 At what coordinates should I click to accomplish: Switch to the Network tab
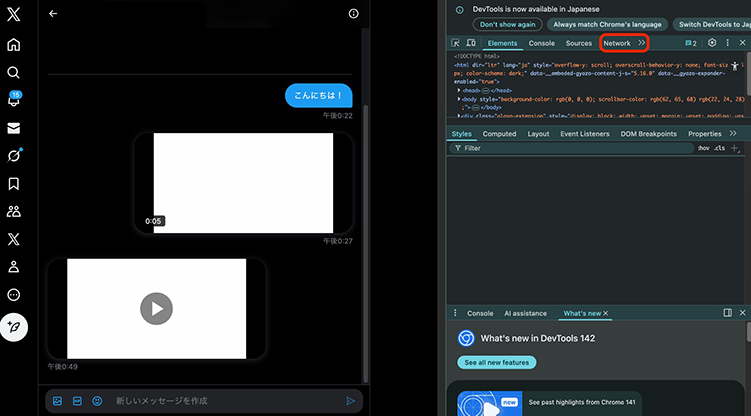(x=616, y=43)
